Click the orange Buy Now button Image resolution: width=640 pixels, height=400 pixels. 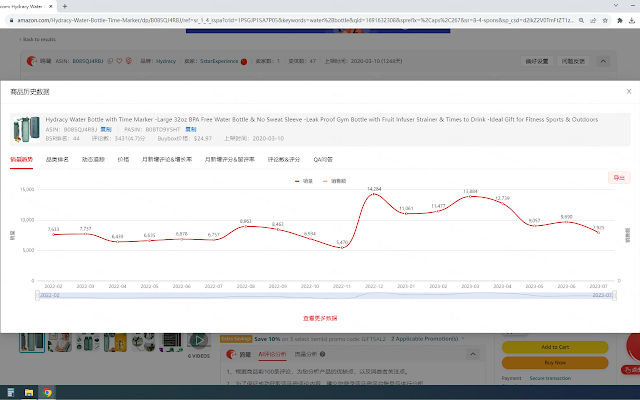tap(555, 362)
